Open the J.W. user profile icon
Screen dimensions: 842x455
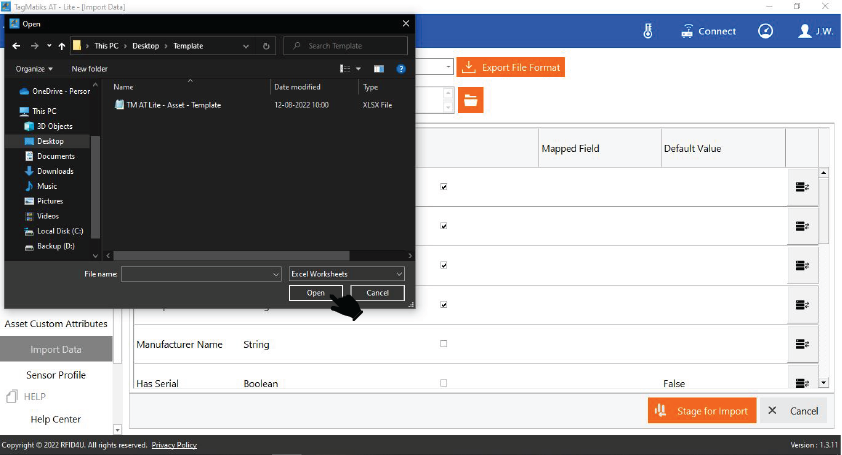[x=805, y=31]
